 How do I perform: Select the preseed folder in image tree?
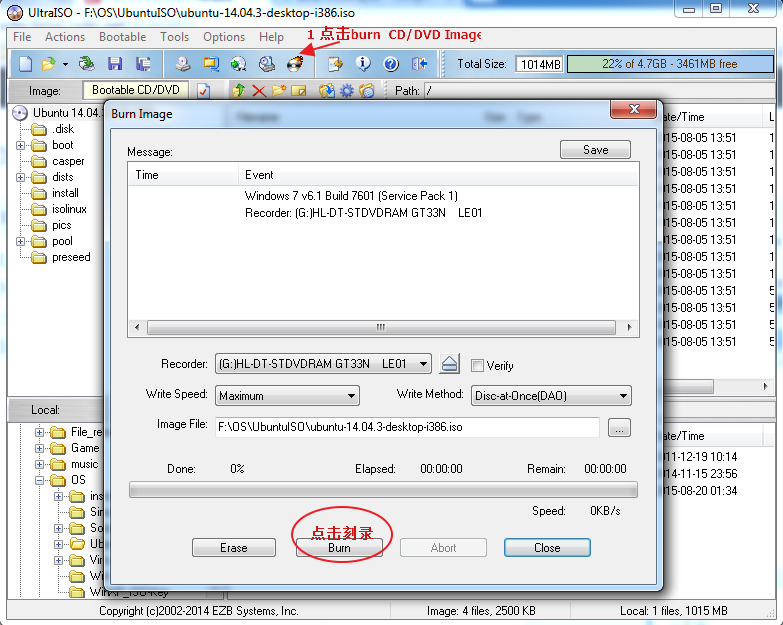(x=71, y=258)
